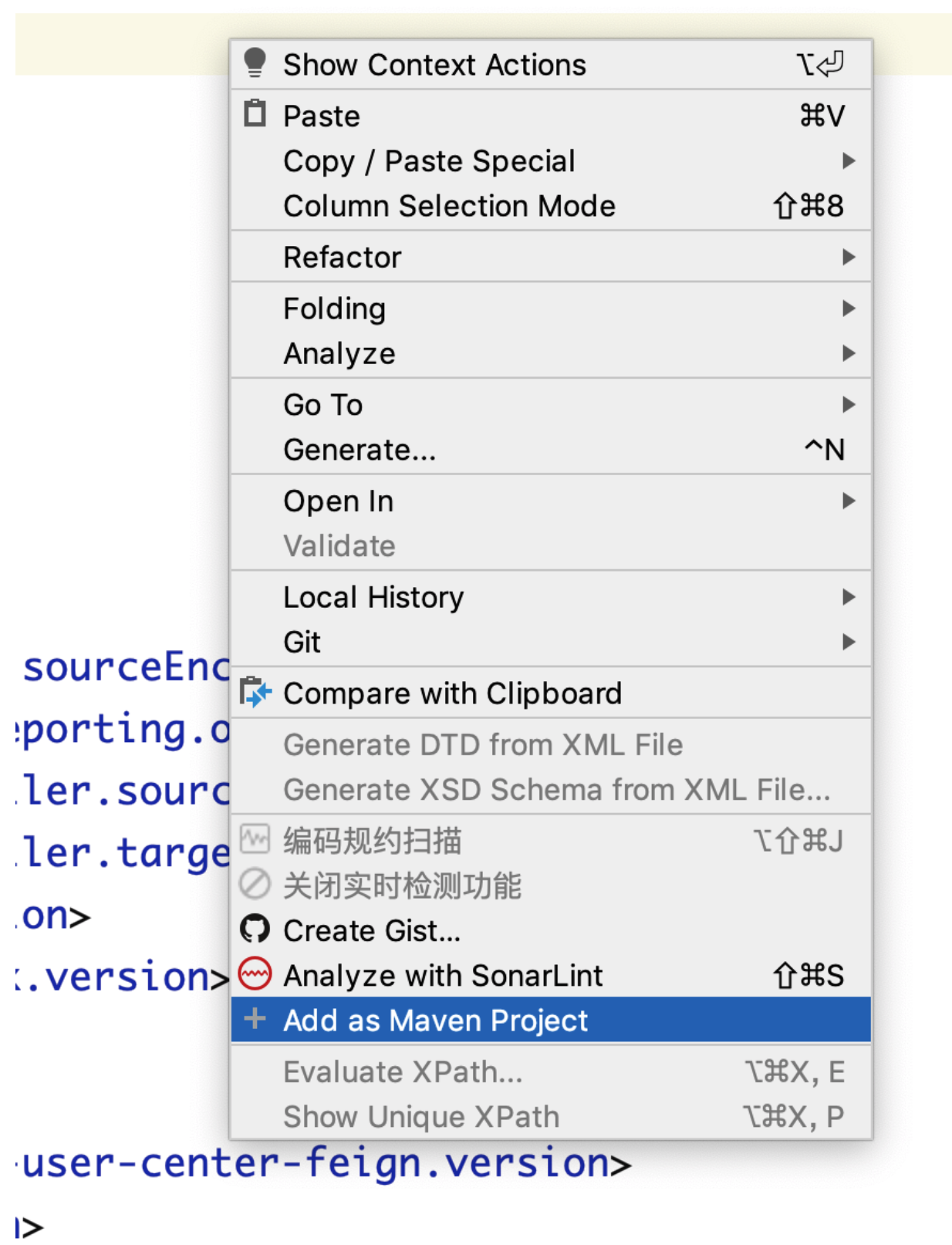Choose the Go To menu entry
The image size is (952, 1245).
click(x=322, y=405)
